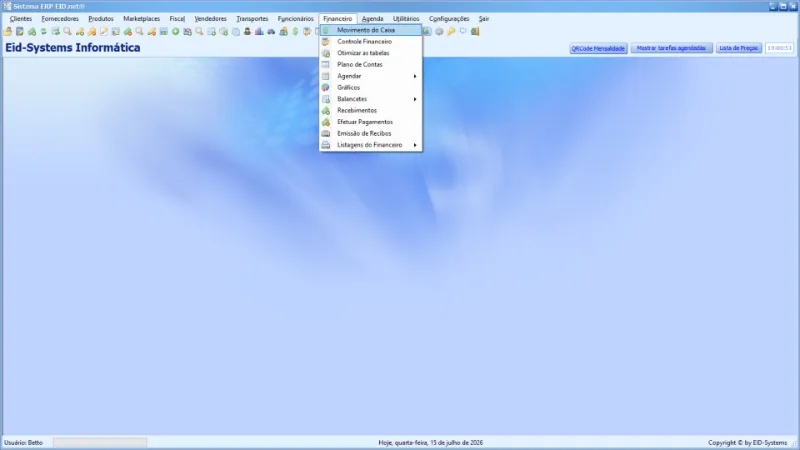Click the yellow key toolbar icon
The height and width of the screenshot is (450, 800).
point(451,32)
